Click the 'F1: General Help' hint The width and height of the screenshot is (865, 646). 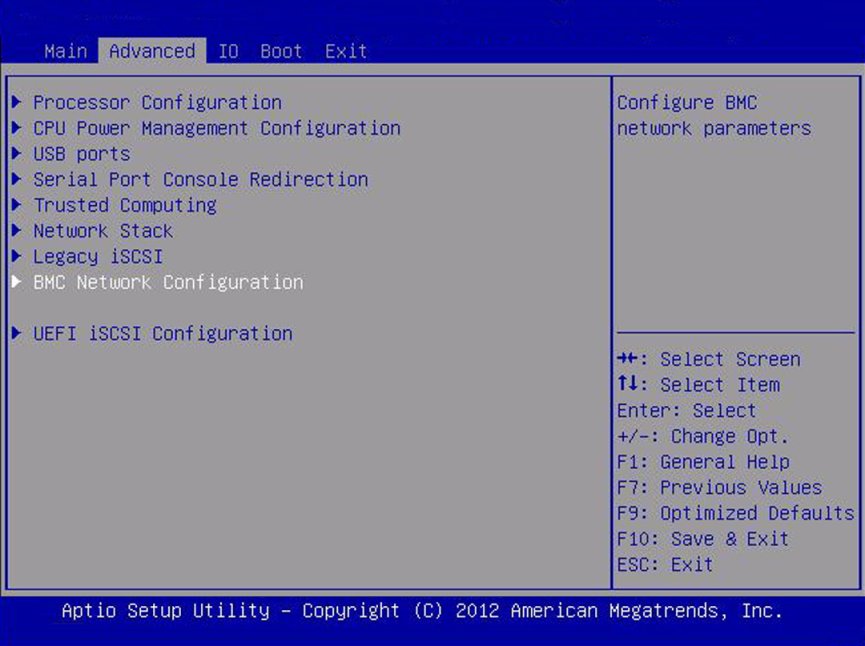pos(703,462)
